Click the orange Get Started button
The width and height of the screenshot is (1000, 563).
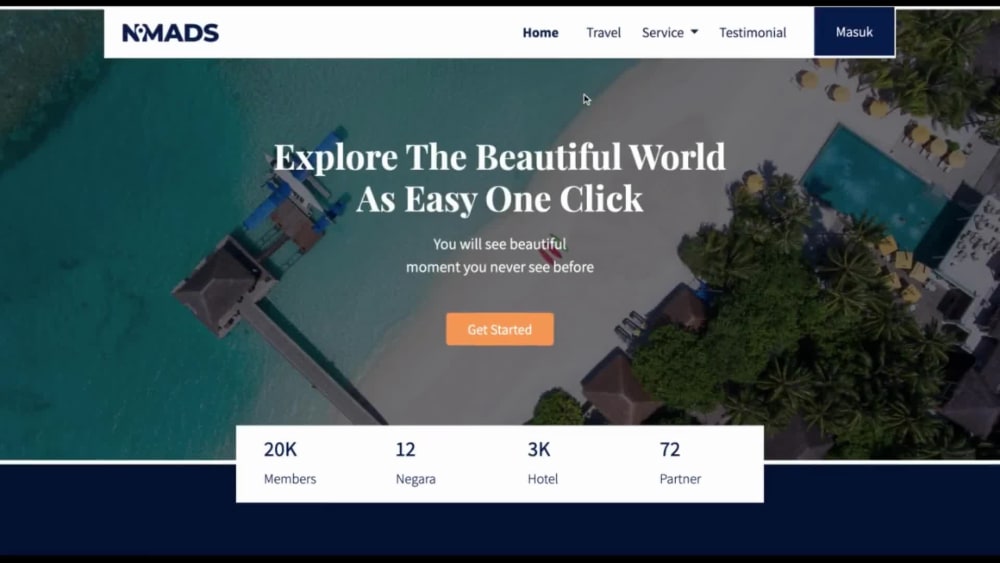500,329
